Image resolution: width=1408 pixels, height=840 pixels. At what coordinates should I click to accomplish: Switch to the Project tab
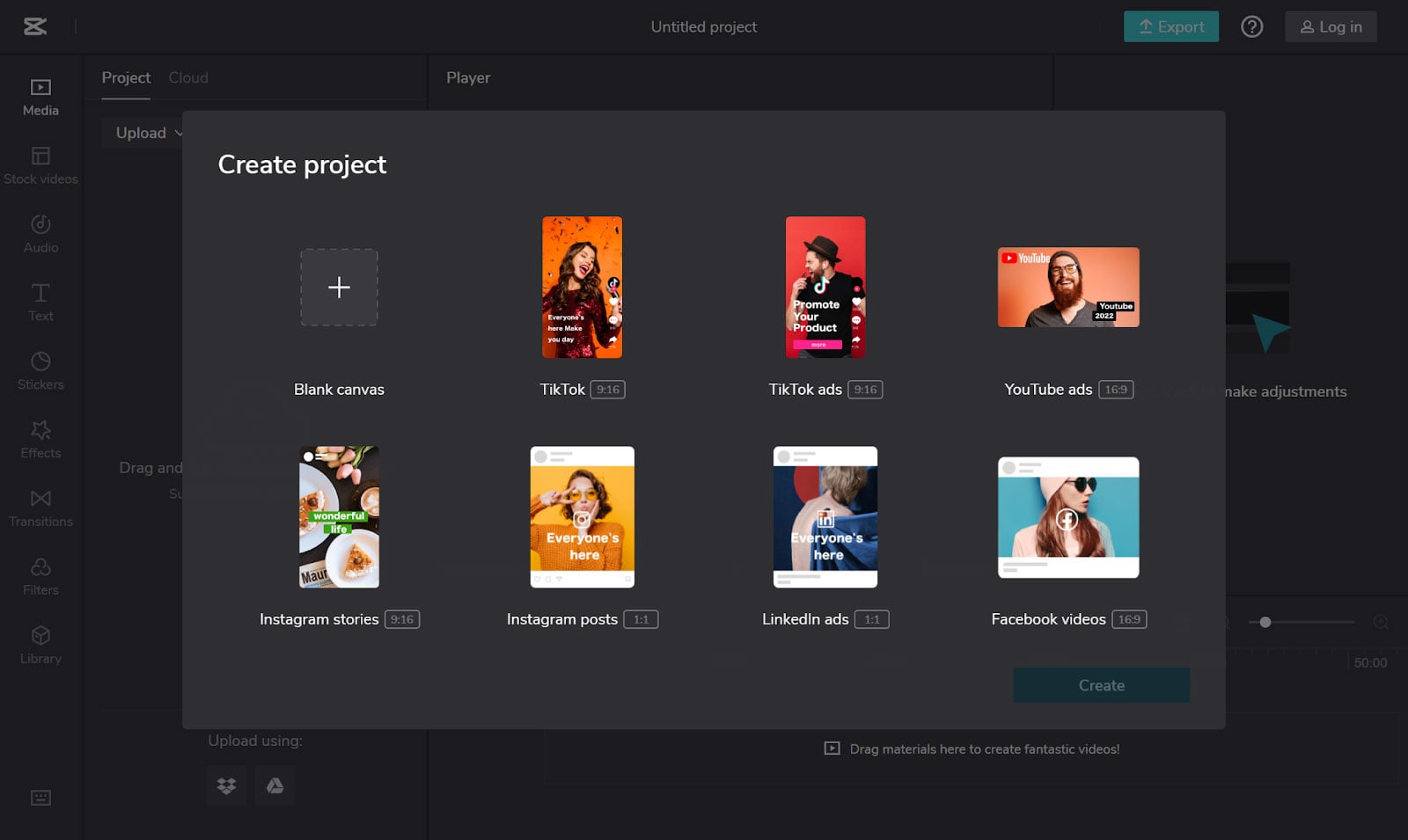126,77
